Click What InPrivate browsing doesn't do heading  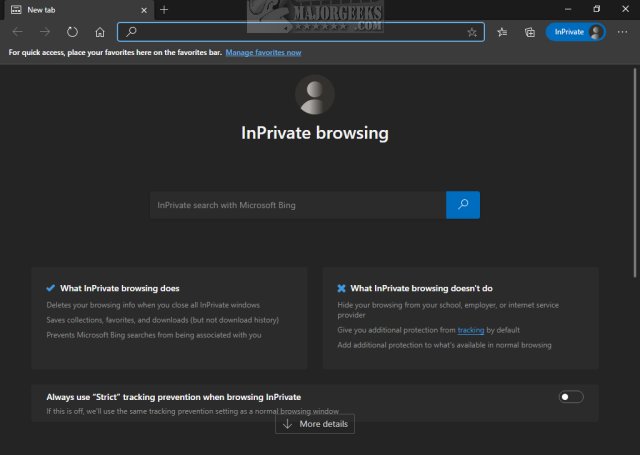pyautogui.click(x=421, y=288)
